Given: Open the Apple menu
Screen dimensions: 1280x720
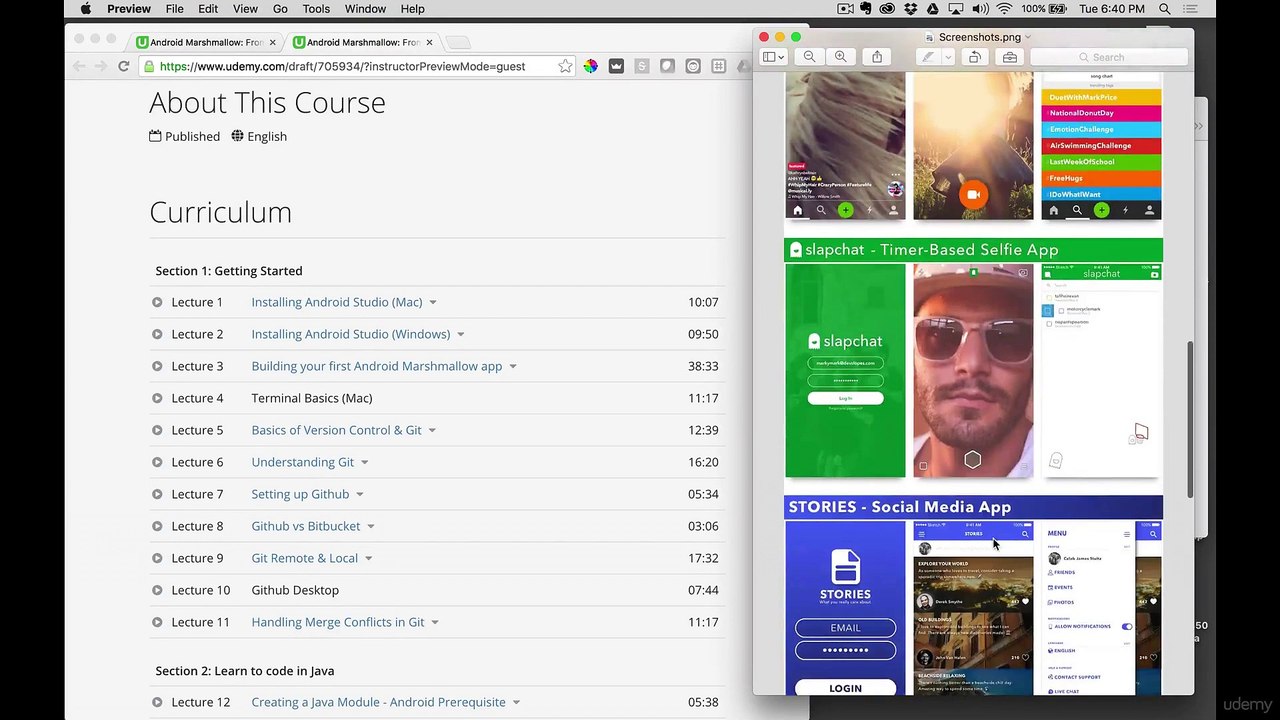Looking at the screenshot, I should click(85, 9).
